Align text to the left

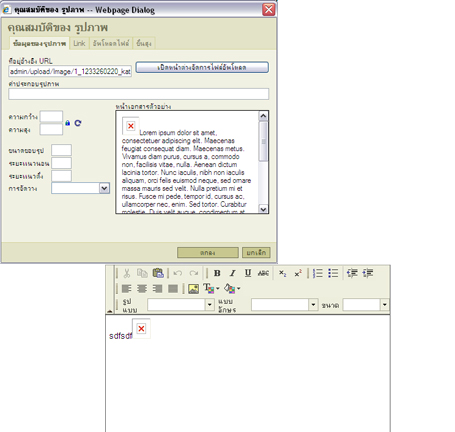126,289
